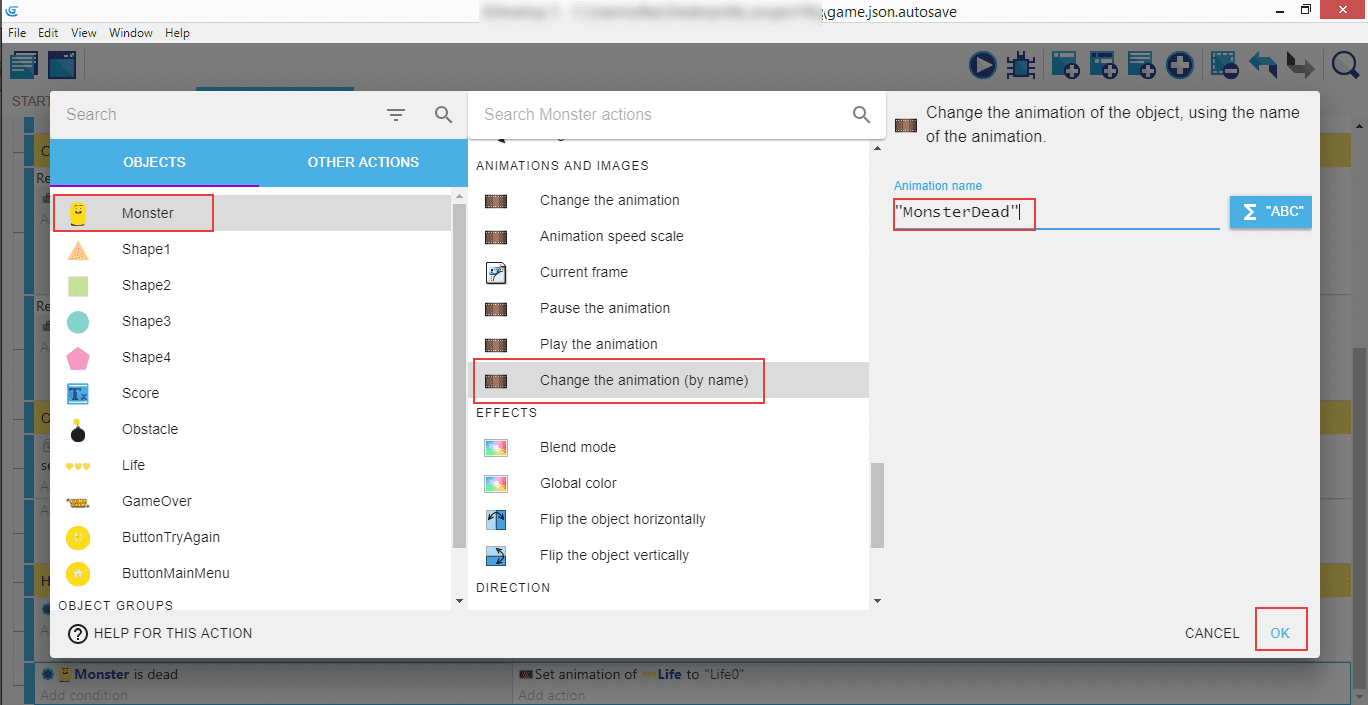Switch to the OTHER ACTIONS tab
1368x705 pixels.
(363, 162)
